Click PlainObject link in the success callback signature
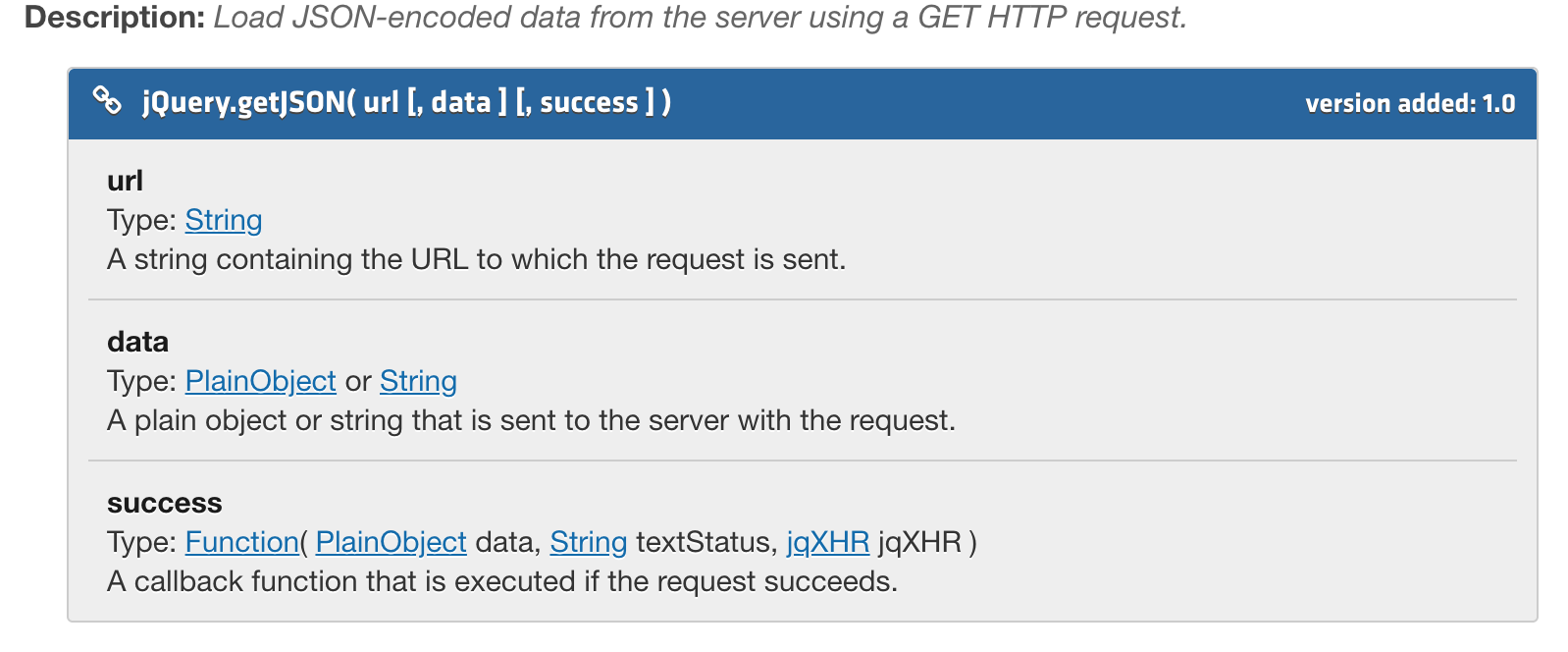 pyautogui.click(x=392, y=542)
